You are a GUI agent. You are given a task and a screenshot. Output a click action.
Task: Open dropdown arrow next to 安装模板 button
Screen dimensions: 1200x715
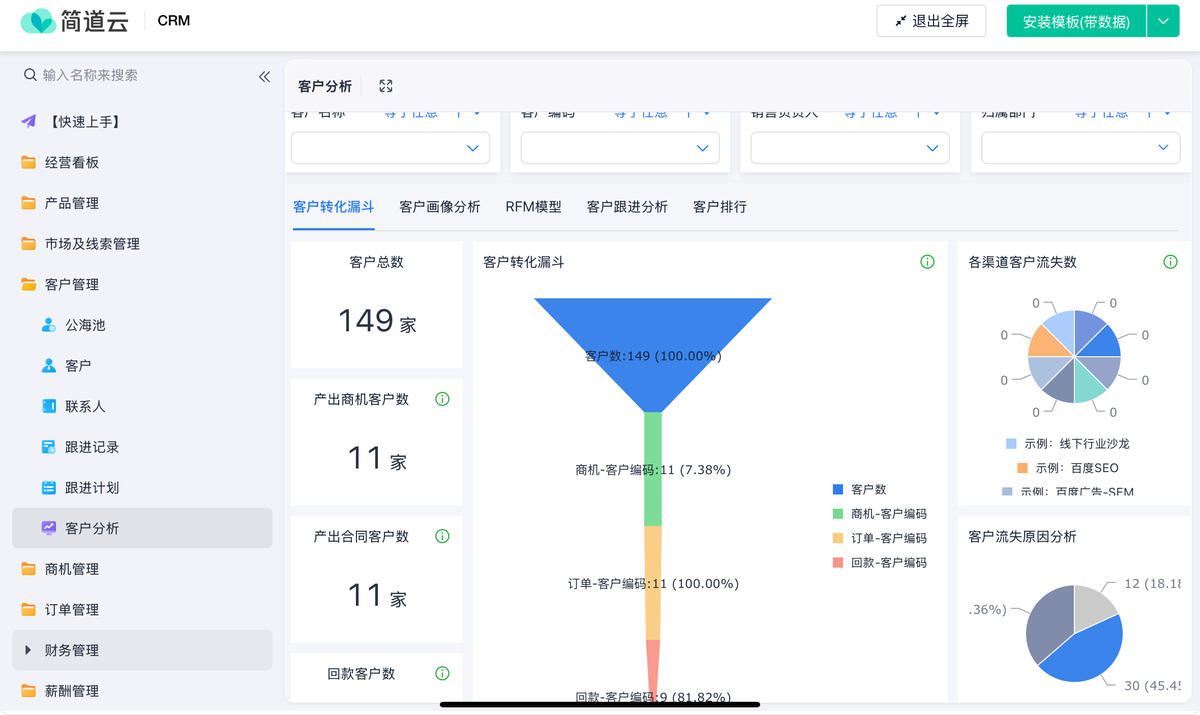pyautogui.click(x=1163, y=21)
